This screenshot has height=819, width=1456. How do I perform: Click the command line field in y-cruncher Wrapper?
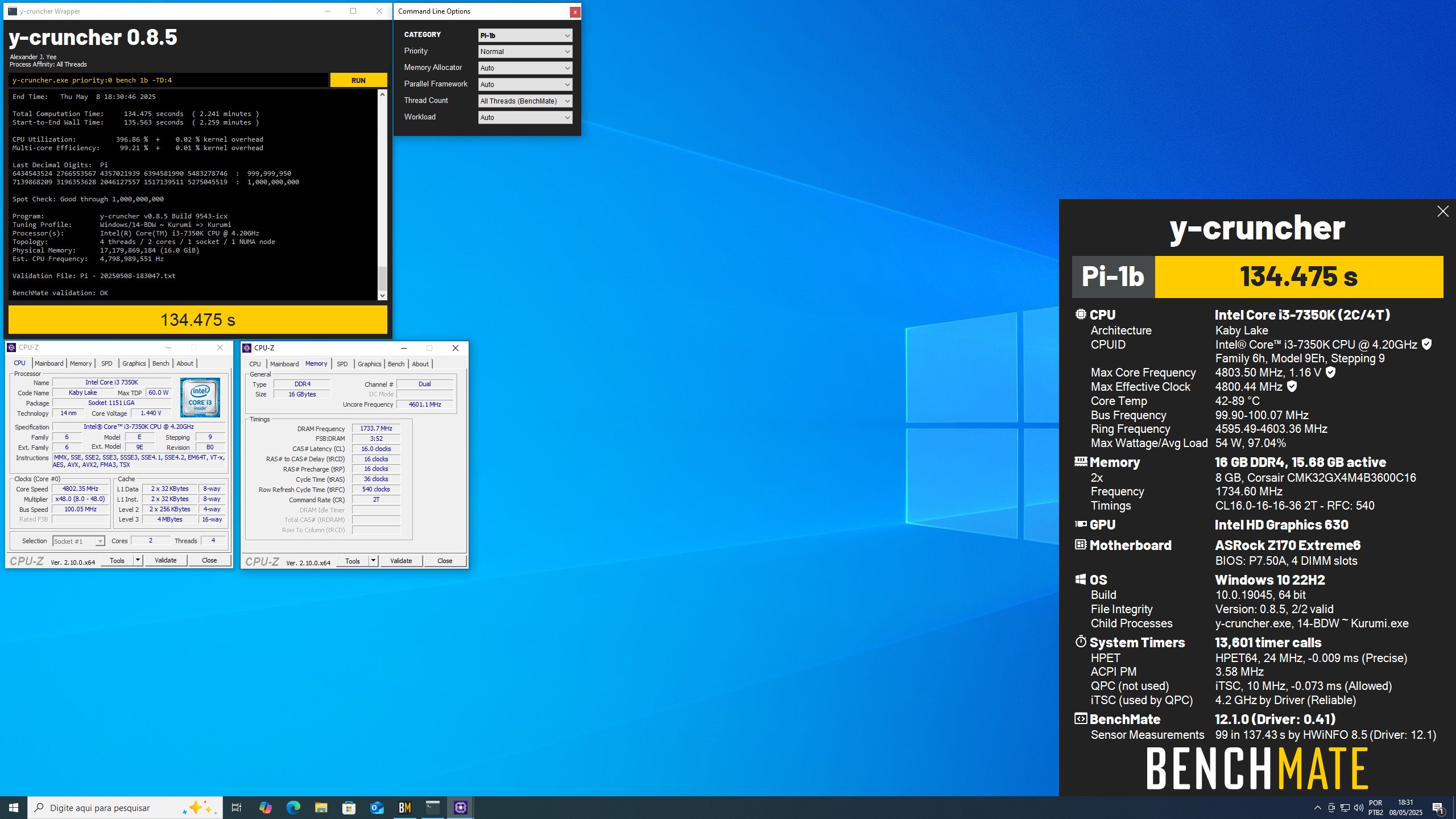coord(168,80)
